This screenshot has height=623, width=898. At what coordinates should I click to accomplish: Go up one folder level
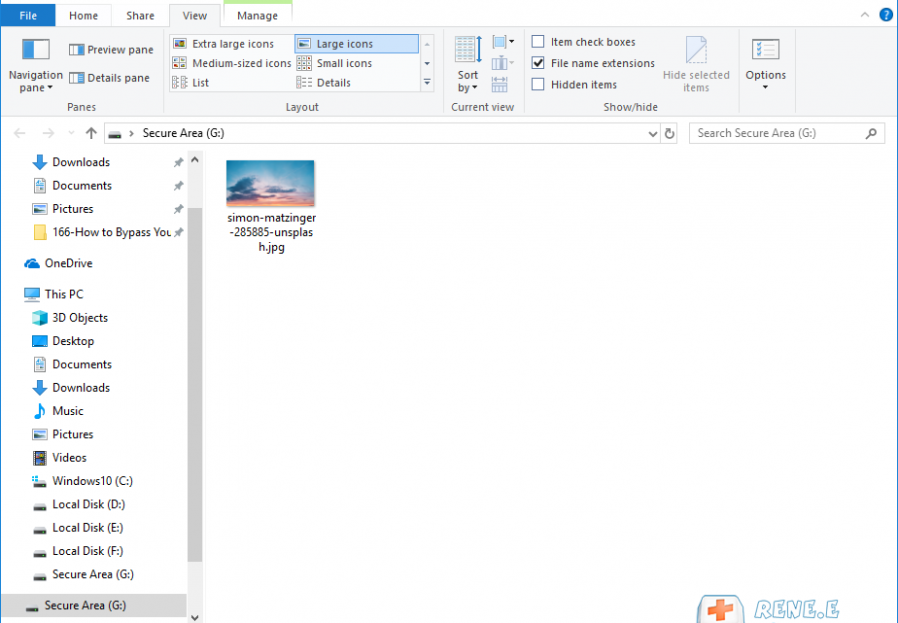[91, 133]
